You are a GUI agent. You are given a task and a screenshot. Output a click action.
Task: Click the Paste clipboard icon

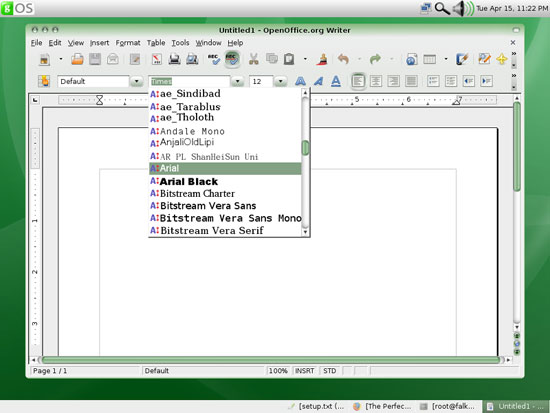click(x=289, y=59)
